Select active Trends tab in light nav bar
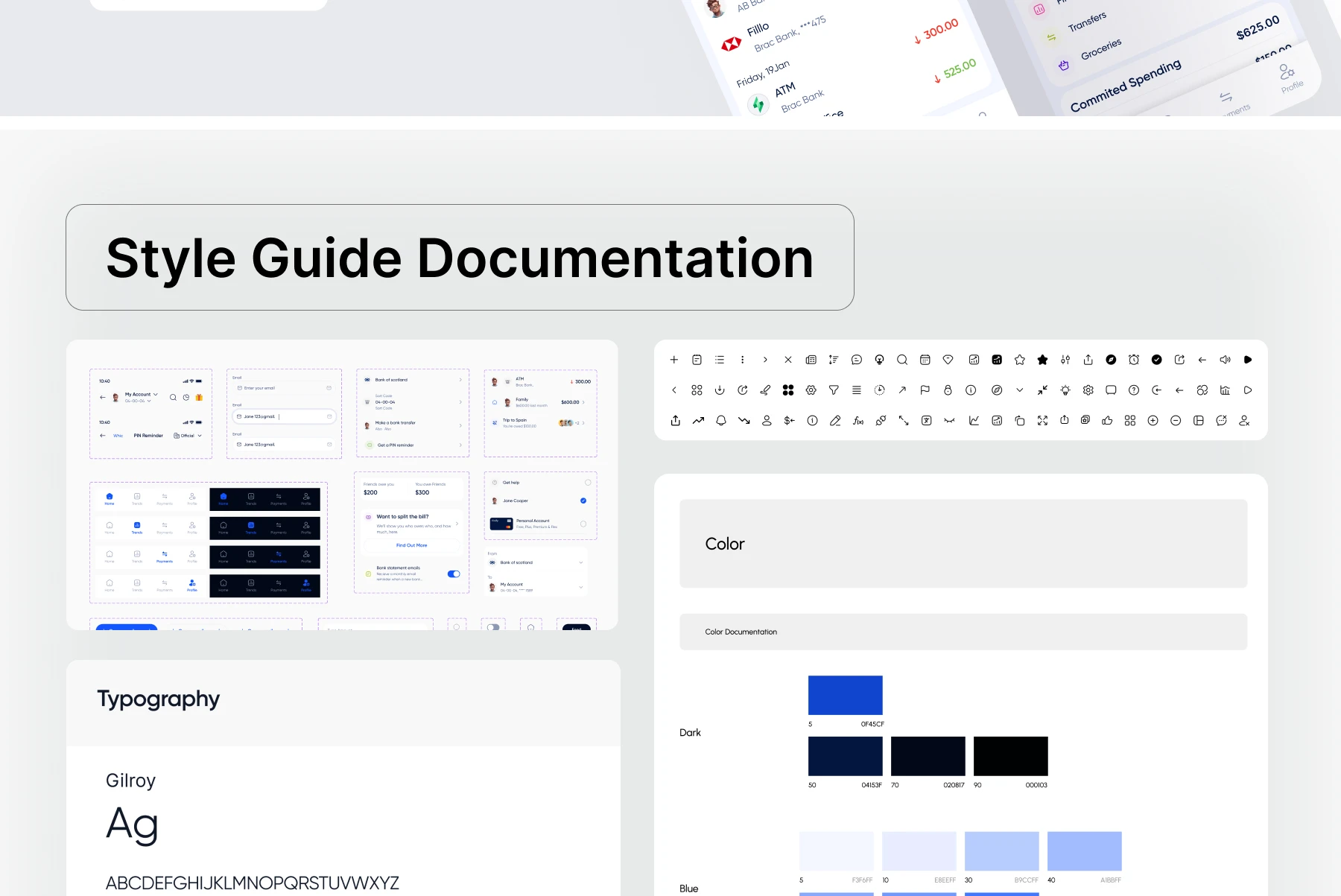1341x896 pixels. point(137,527)
